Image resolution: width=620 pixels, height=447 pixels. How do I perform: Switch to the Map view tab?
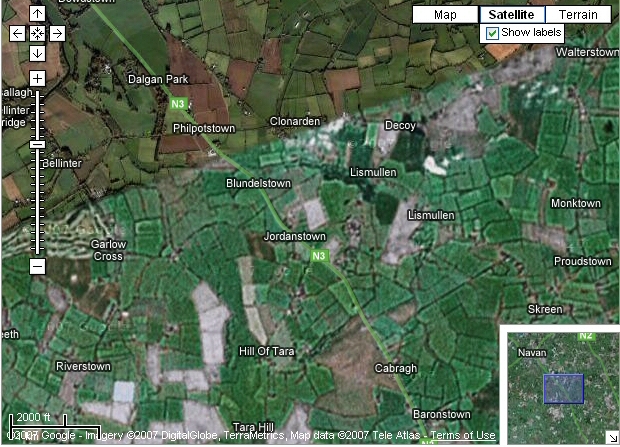pyautogui.click(x=445, y=14)
